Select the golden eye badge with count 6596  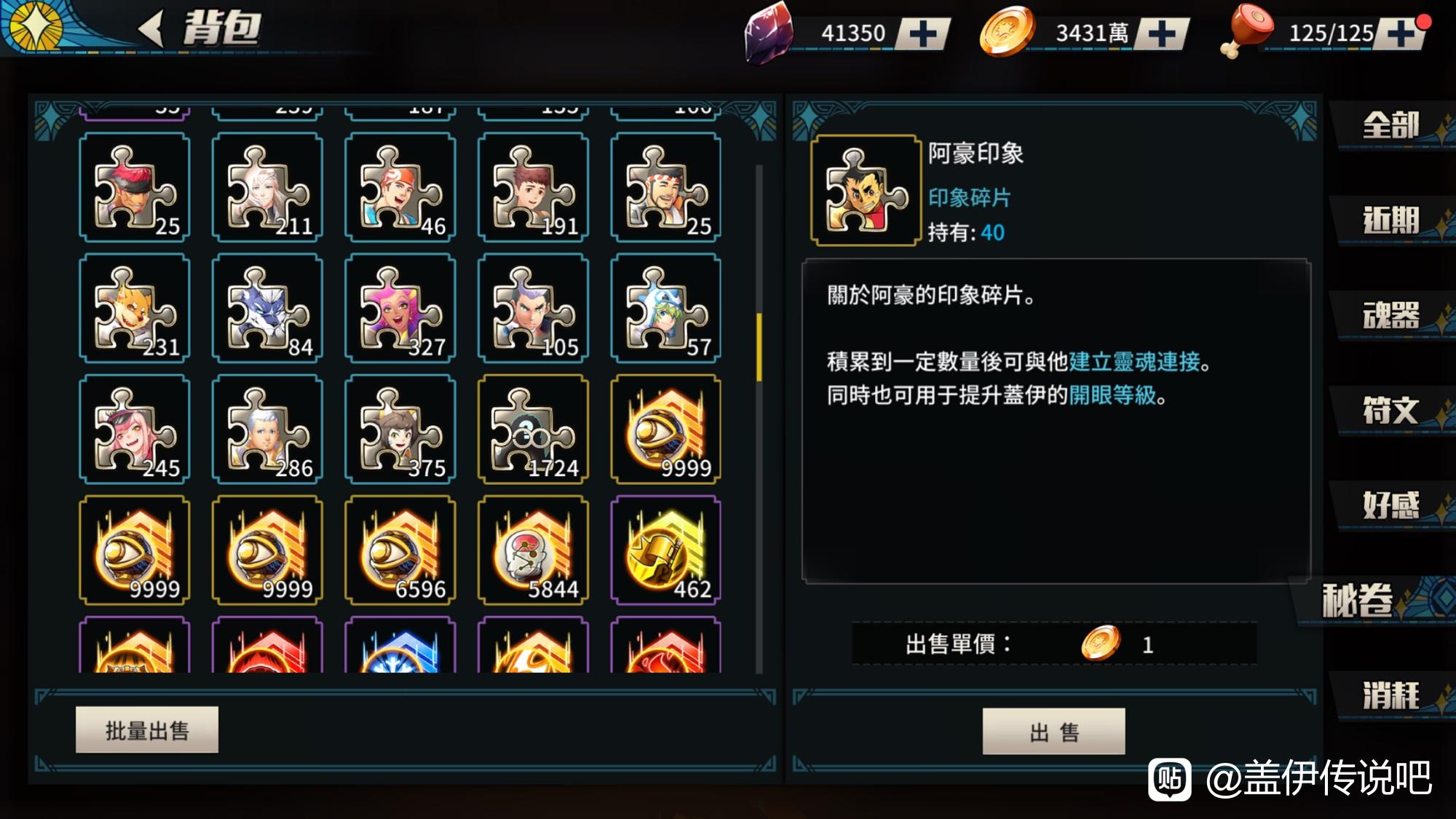400,550
